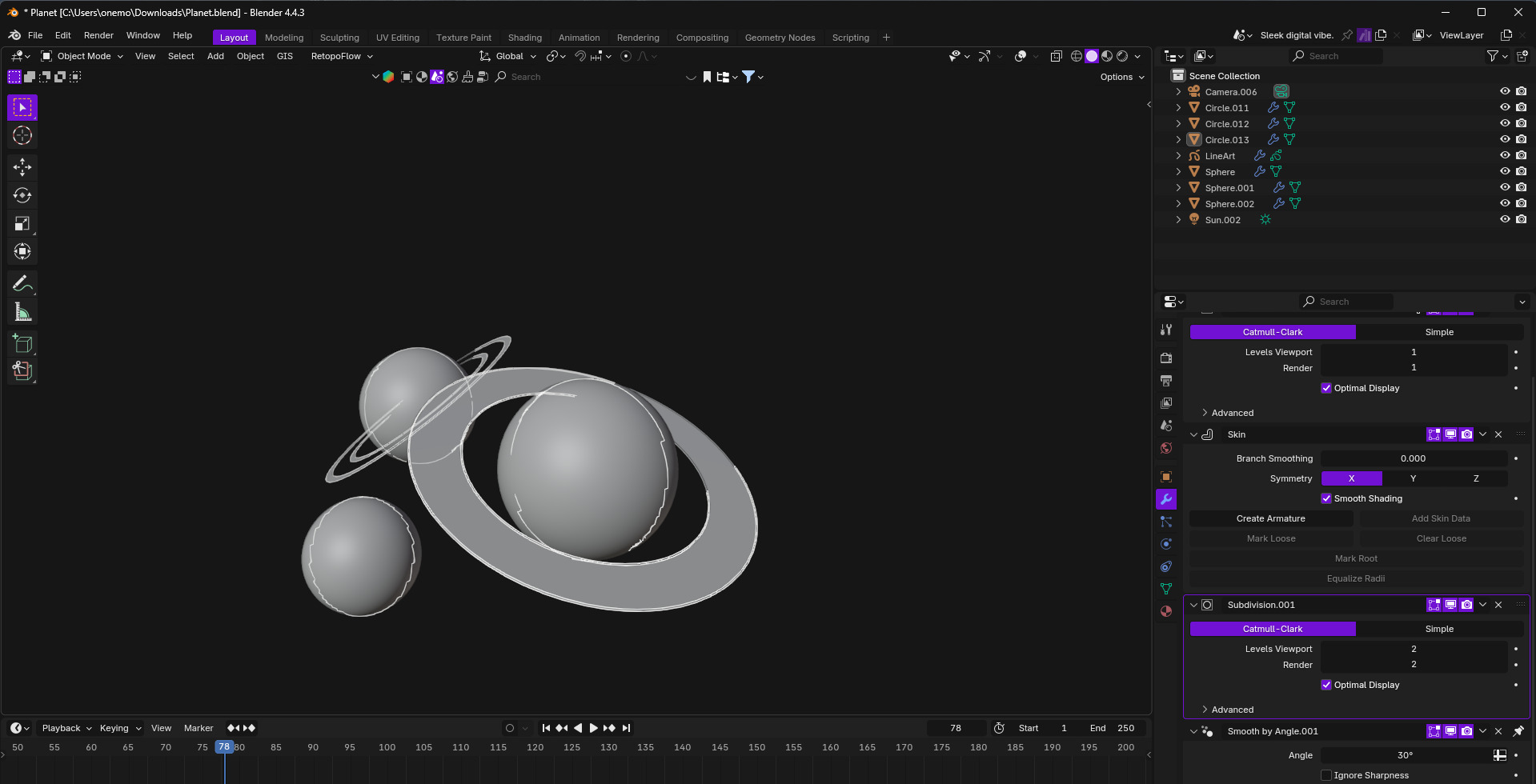This screenshot has height=784, width=1536.
Task: Open the Output properties tab
Action: [1166, 380]
